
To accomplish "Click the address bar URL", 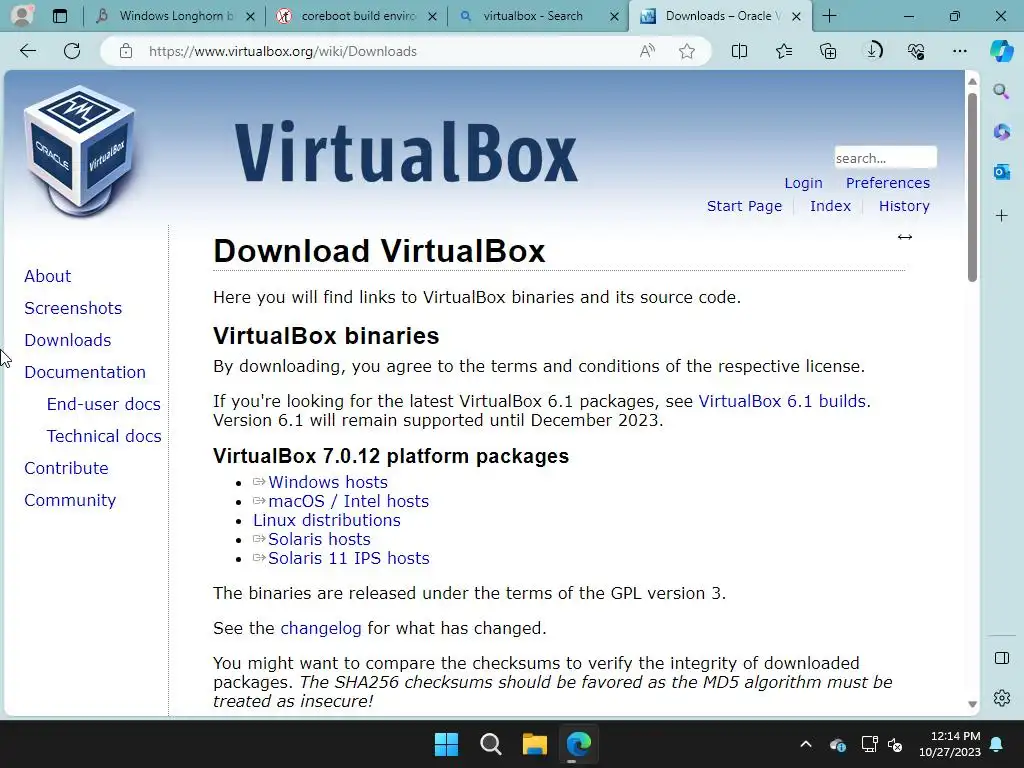I will pos(282,51).
